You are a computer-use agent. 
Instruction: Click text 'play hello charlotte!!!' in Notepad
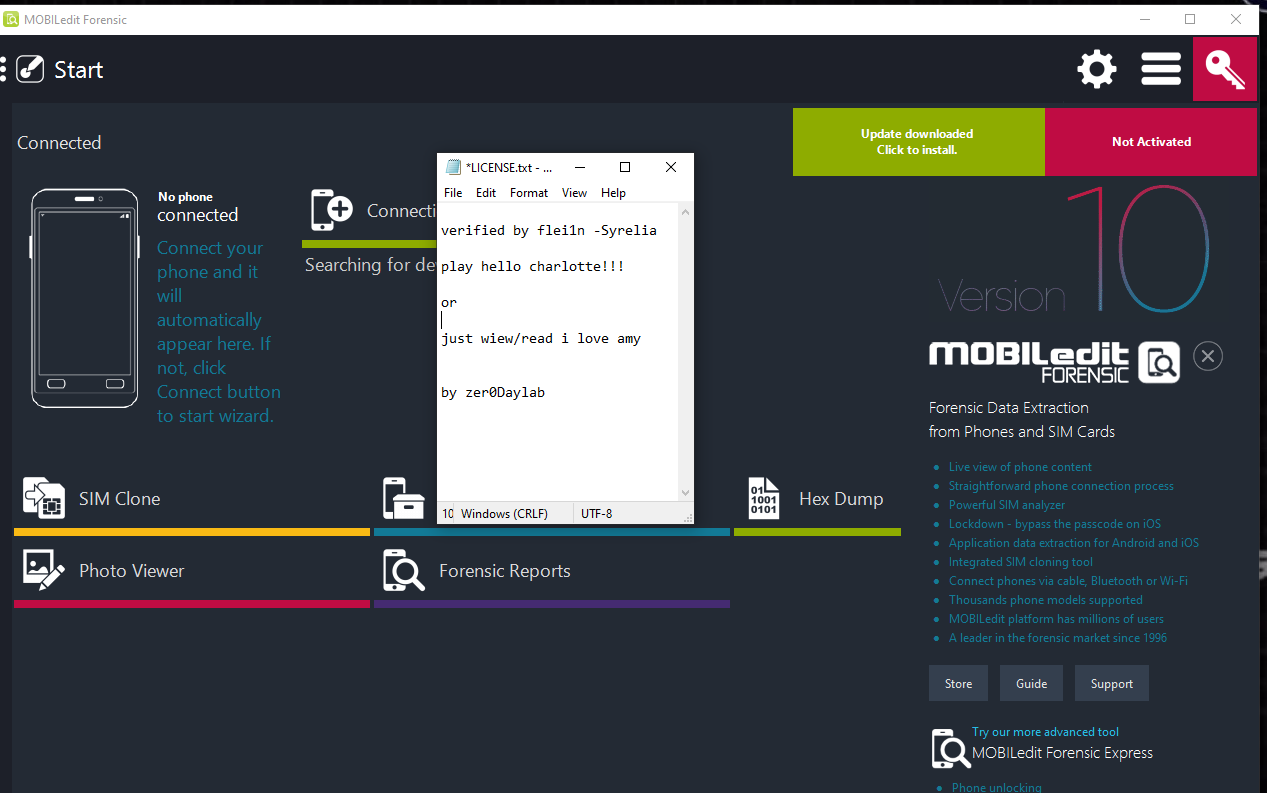pyautogui.click(x=533, y=267)
